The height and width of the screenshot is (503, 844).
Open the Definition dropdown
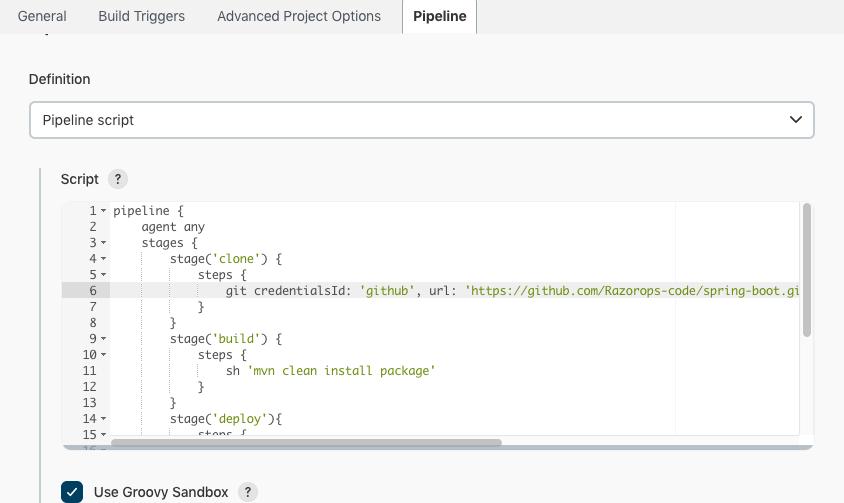tap(421, 120)
